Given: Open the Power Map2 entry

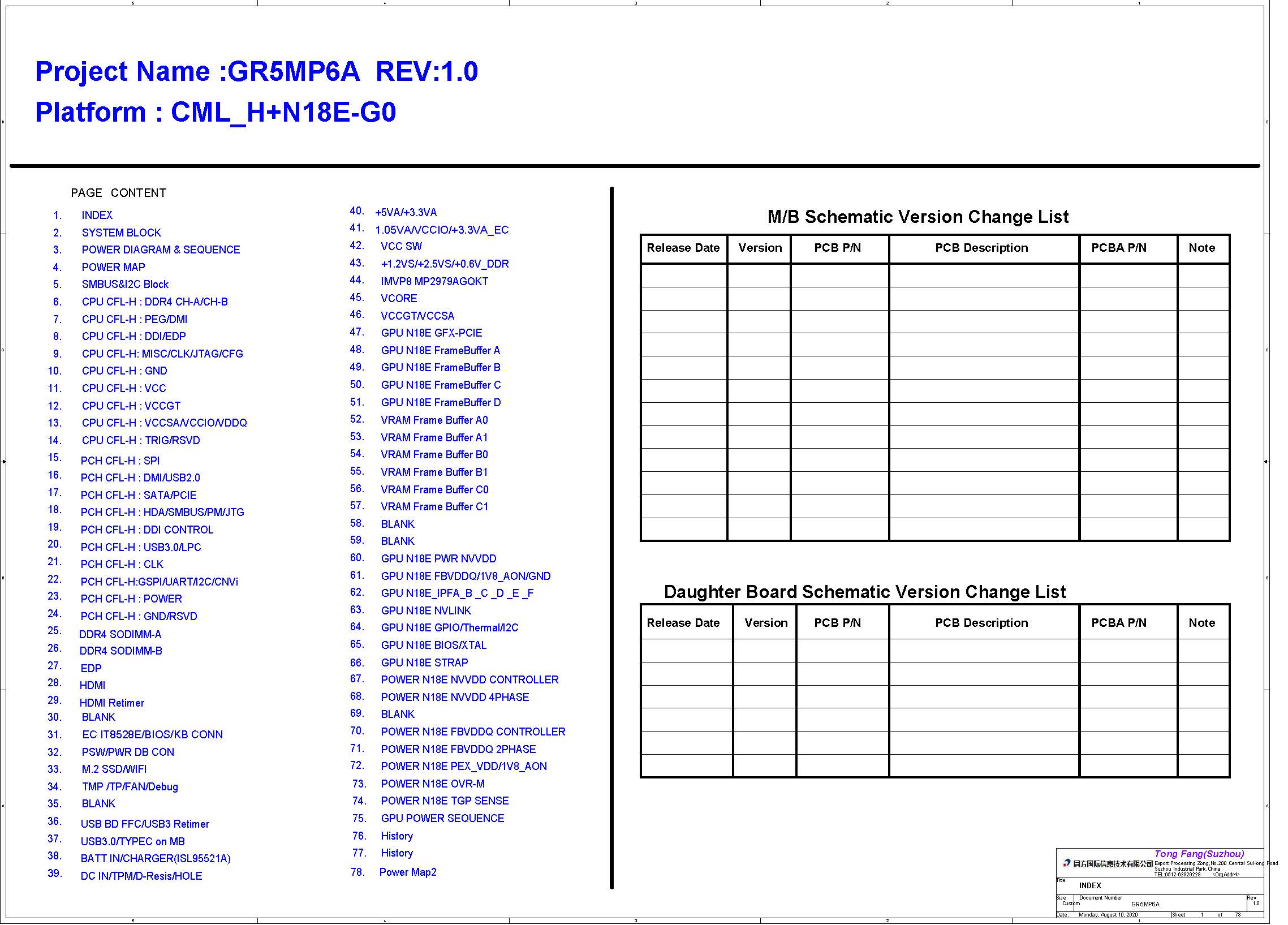Looking at the screenshot, I should point(408,874).
